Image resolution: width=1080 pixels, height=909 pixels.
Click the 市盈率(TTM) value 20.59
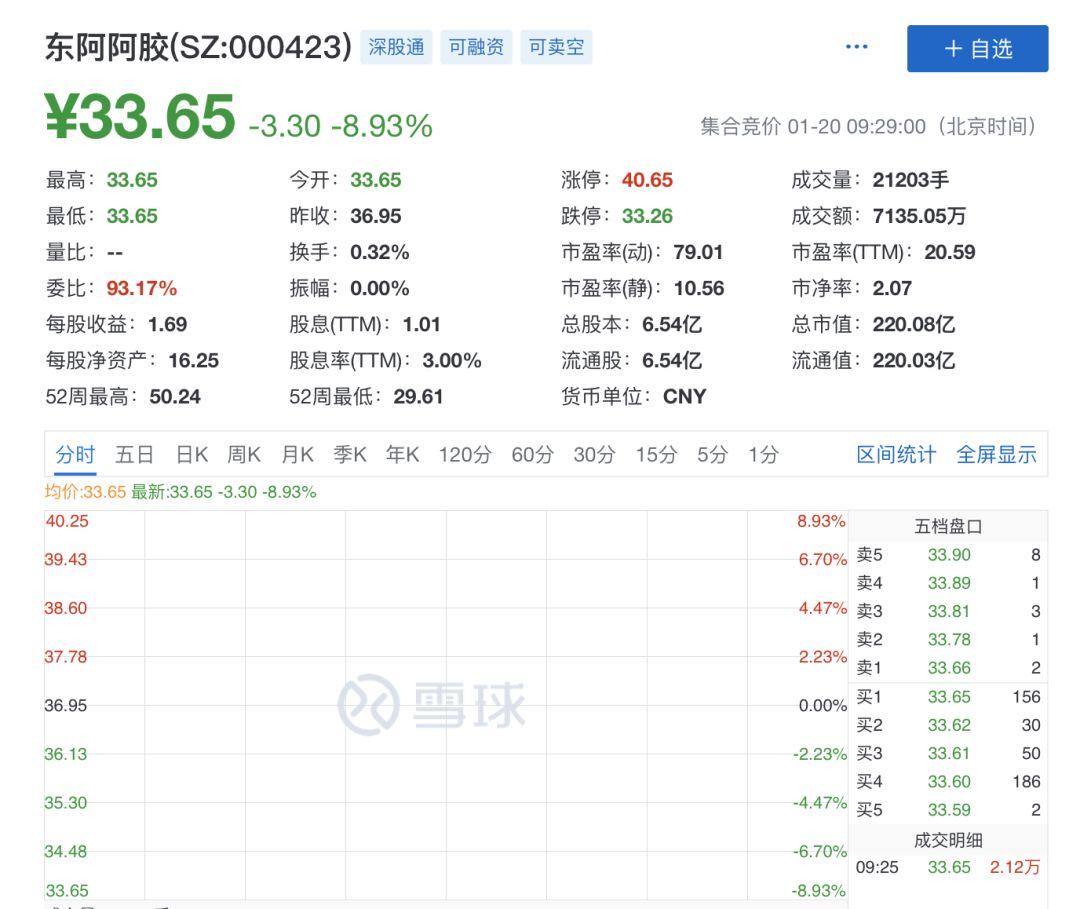click(950, 252)
